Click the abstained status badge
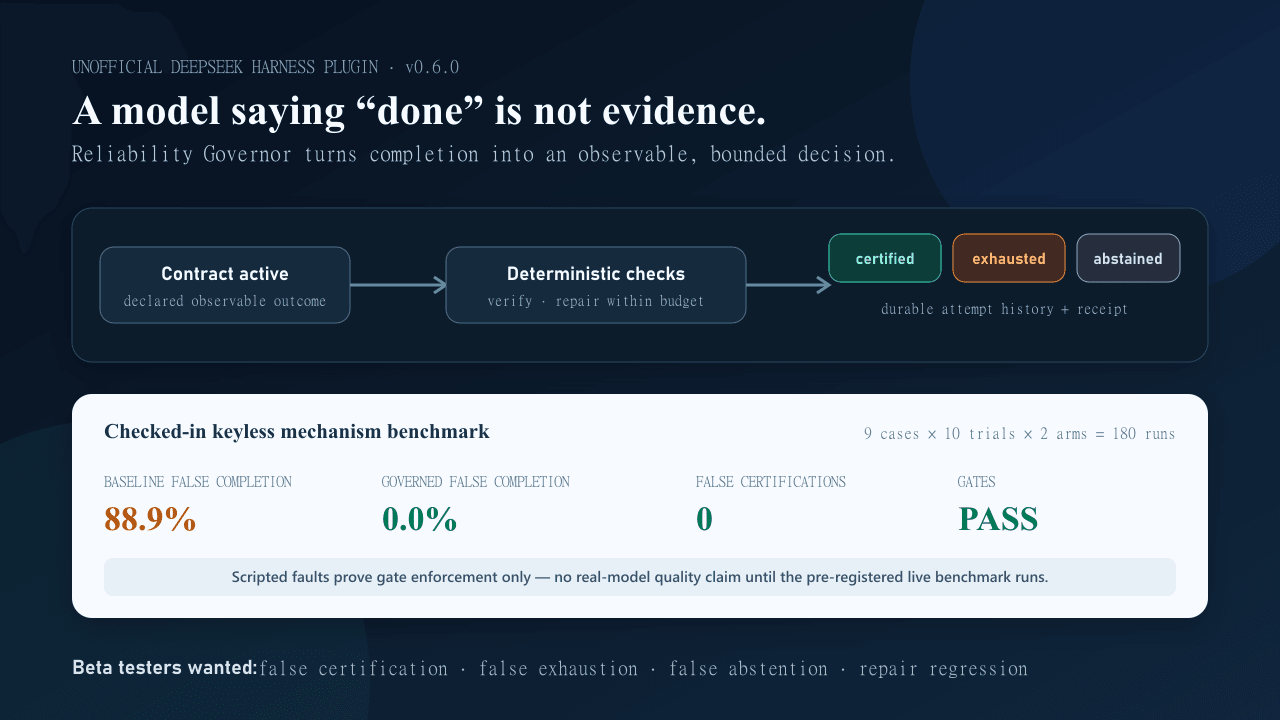Screen dimensions: 1280x720 1128,258
